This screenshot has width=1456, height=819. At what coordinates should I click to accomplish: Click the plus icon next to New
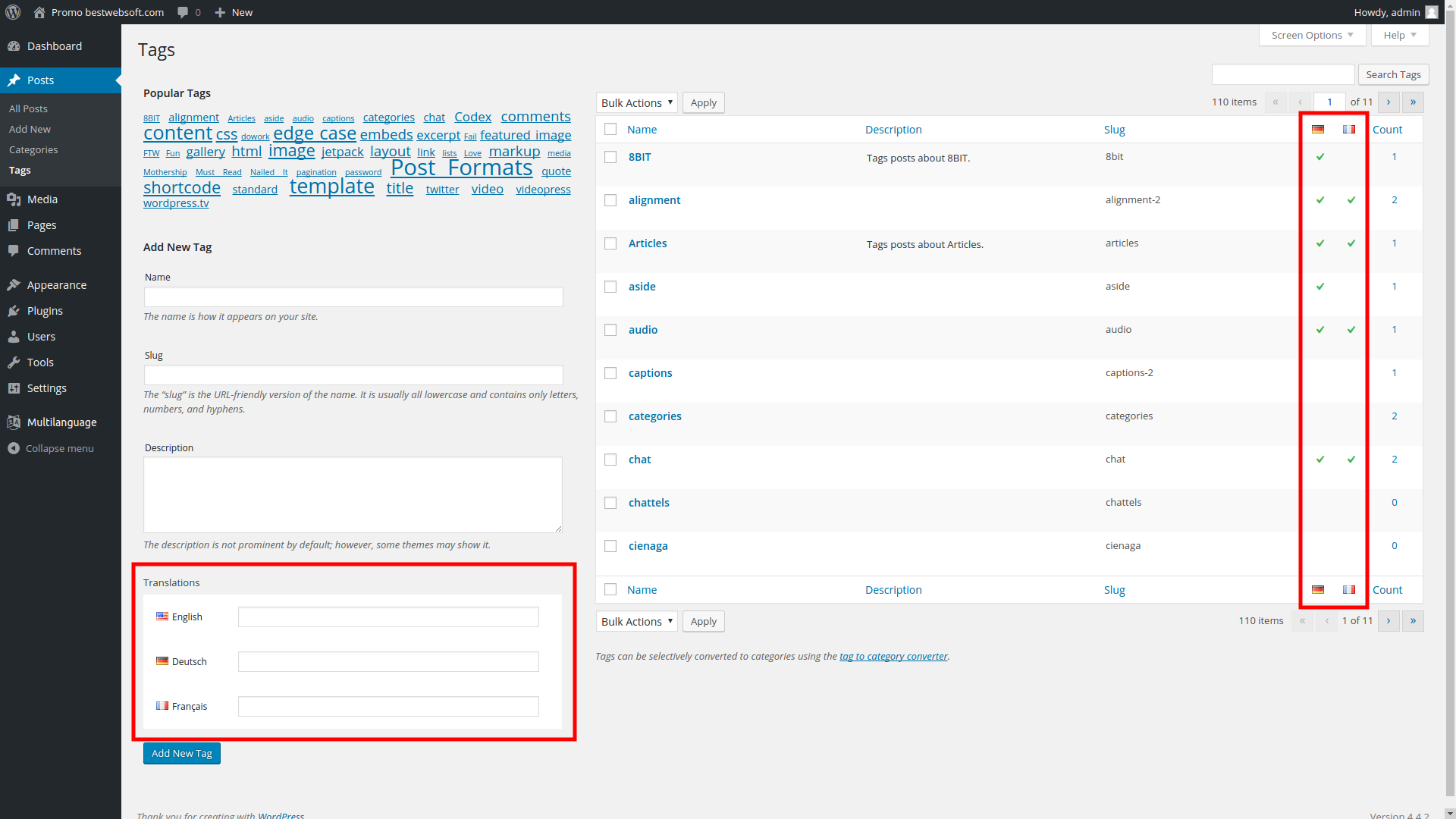[220, 12]
